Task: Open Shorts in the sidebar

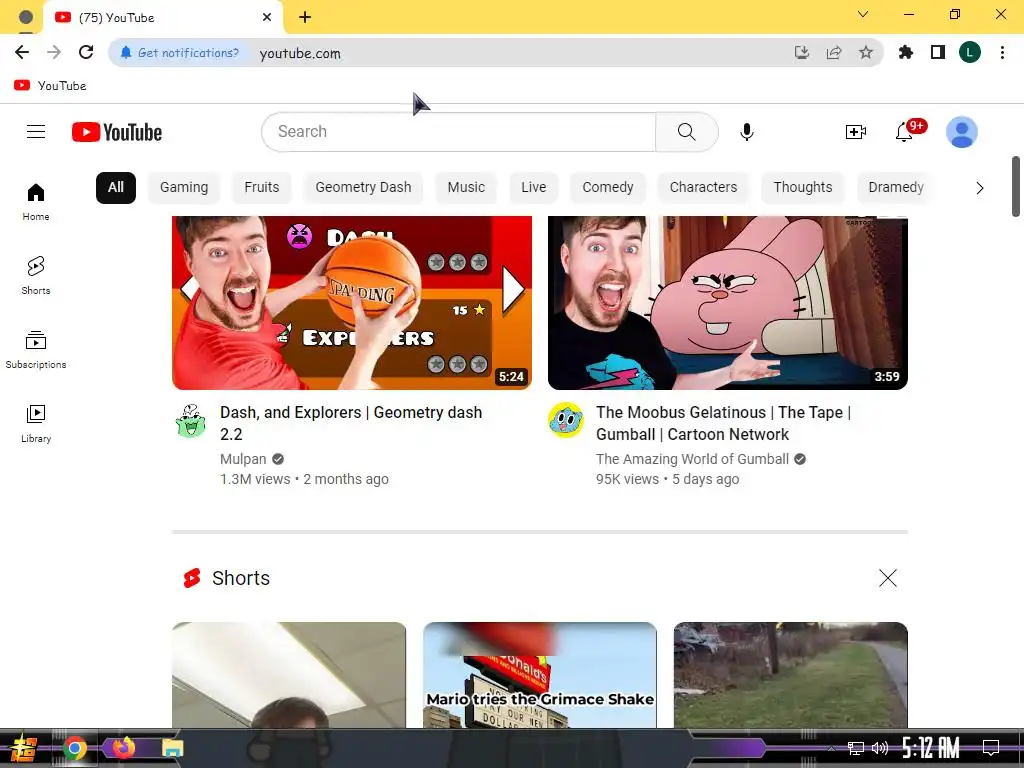Action: coord(36,276)
